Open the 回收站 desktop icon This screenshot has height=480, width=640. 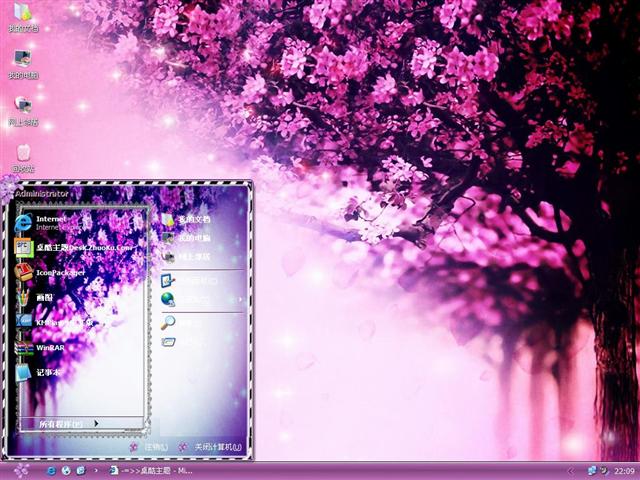point(23,158)
